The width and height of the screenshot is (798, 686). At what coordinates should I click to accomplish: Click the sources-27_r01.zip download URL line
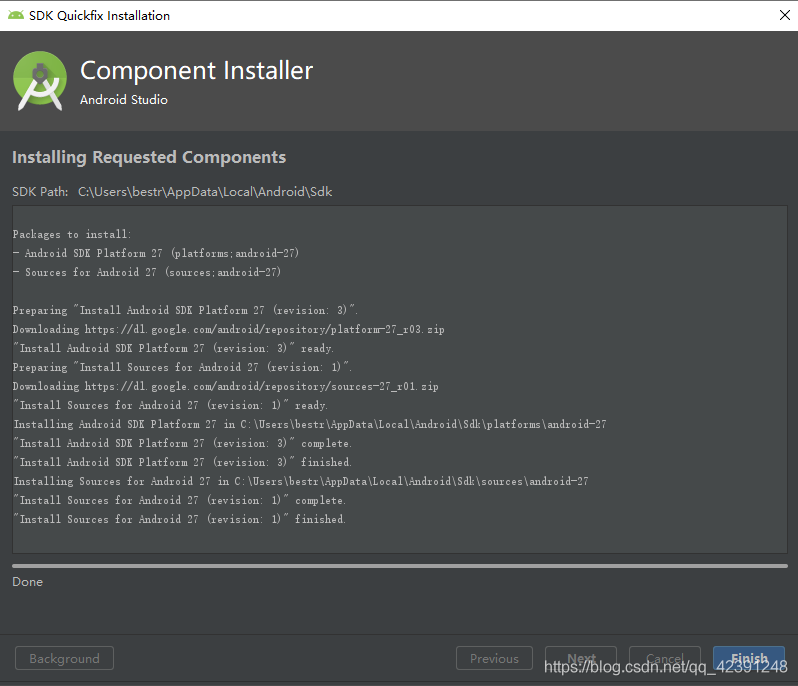225,386
